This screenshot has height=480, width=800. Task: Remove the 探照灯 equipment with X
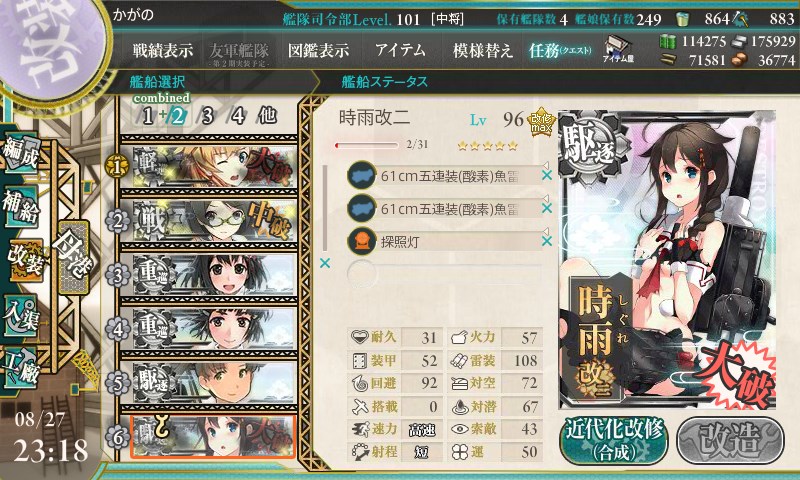click(546, 241)
